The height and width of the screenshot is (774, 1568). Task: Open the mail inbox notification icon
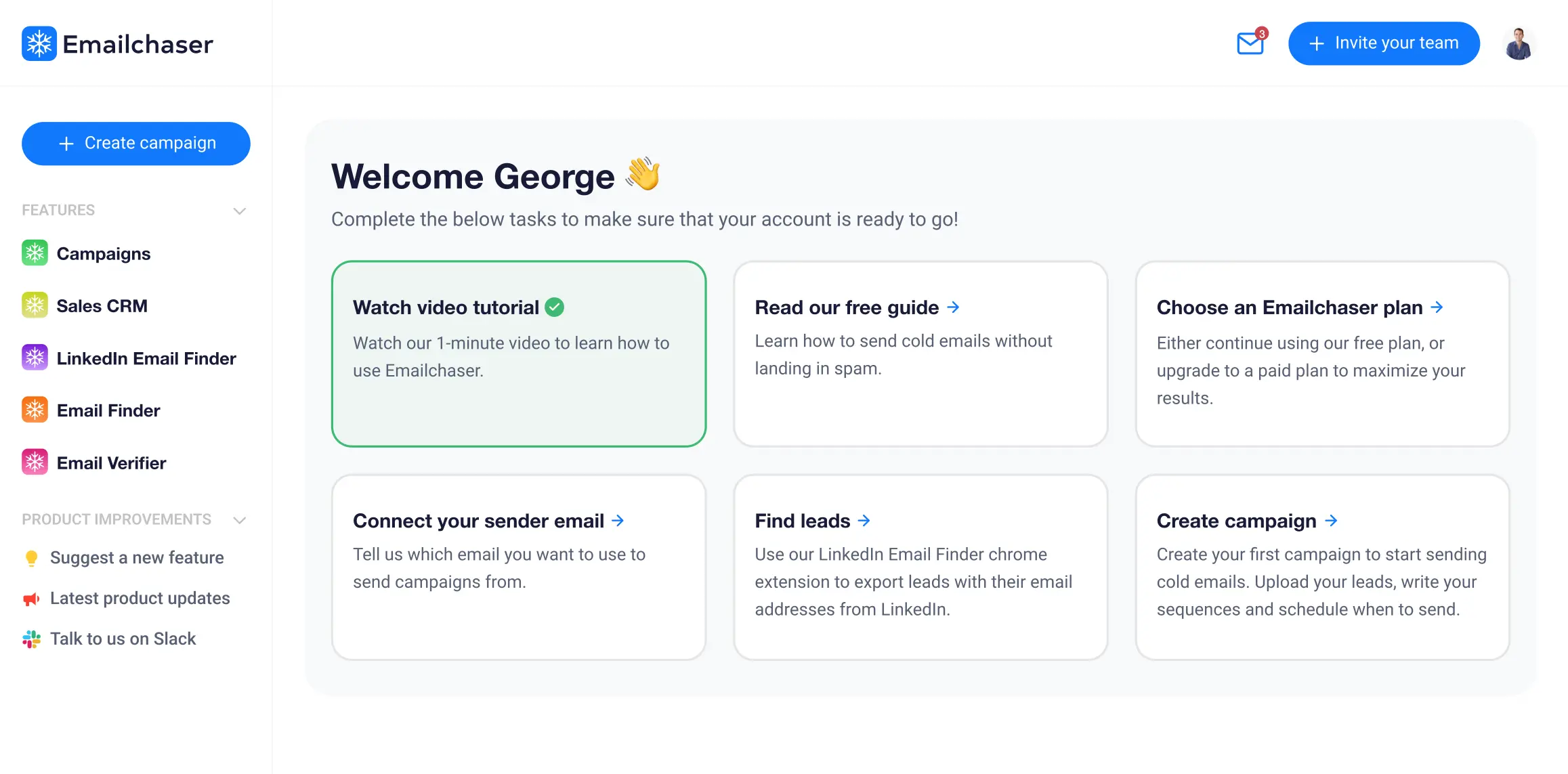click(x=1250, y=44)
